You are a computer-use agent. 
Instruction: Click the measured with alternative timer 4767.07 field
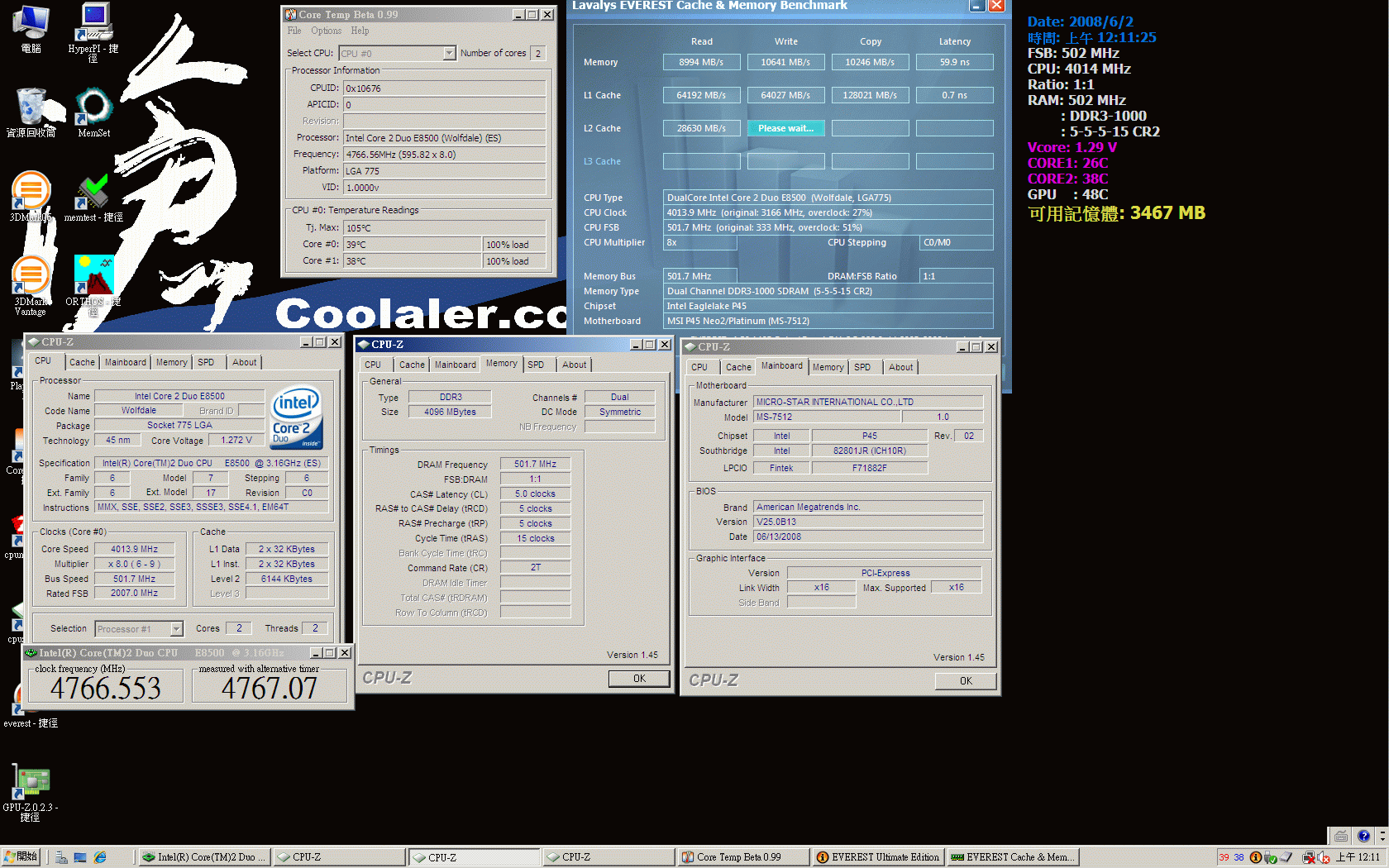click(270, 688)
